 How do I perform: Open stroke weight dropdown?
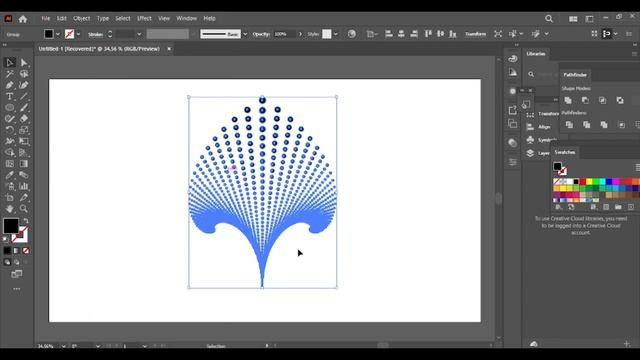pyautogui.click(x=139, y=34)
